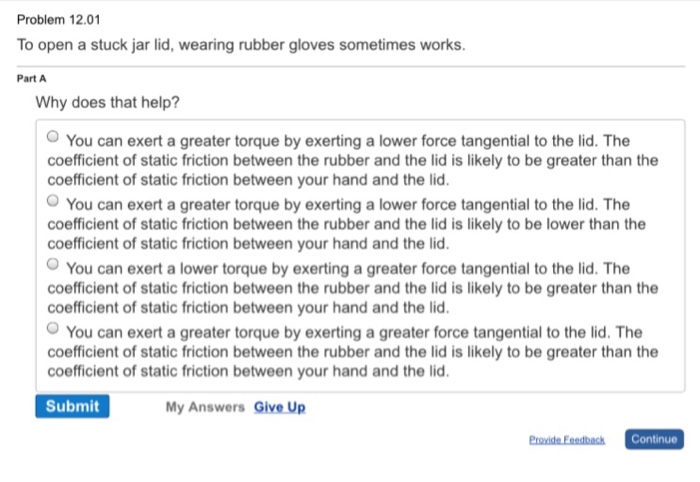700x482 pixels.
Task: Click the Give Up link
Action: [280, 407]
